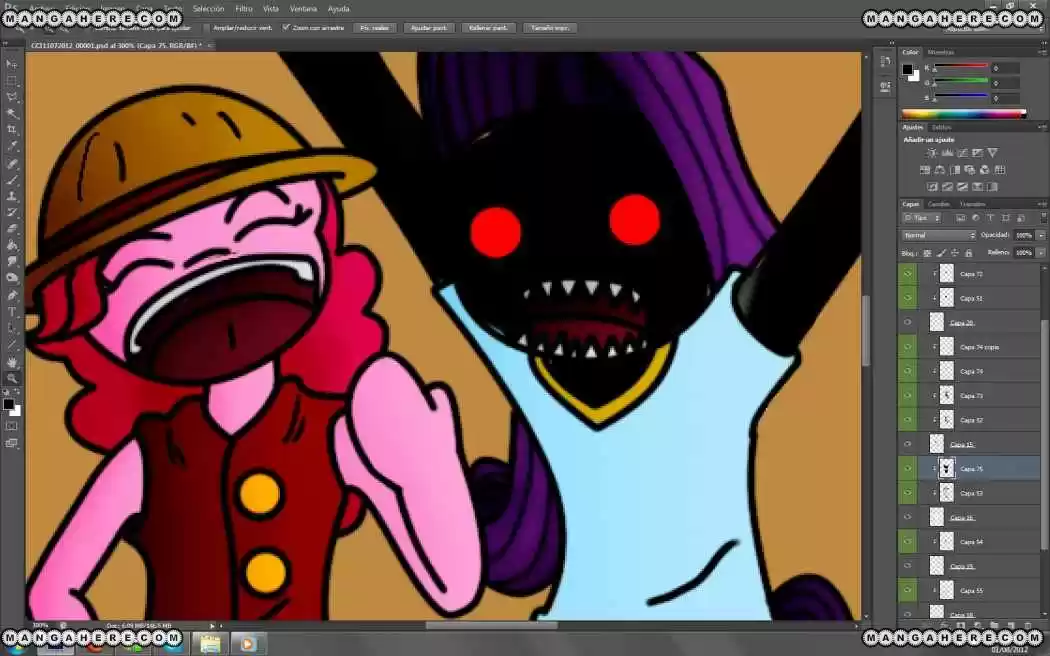Select the Hand tool
Viewport: 1050px width, 656px height.
coord(12,362)
